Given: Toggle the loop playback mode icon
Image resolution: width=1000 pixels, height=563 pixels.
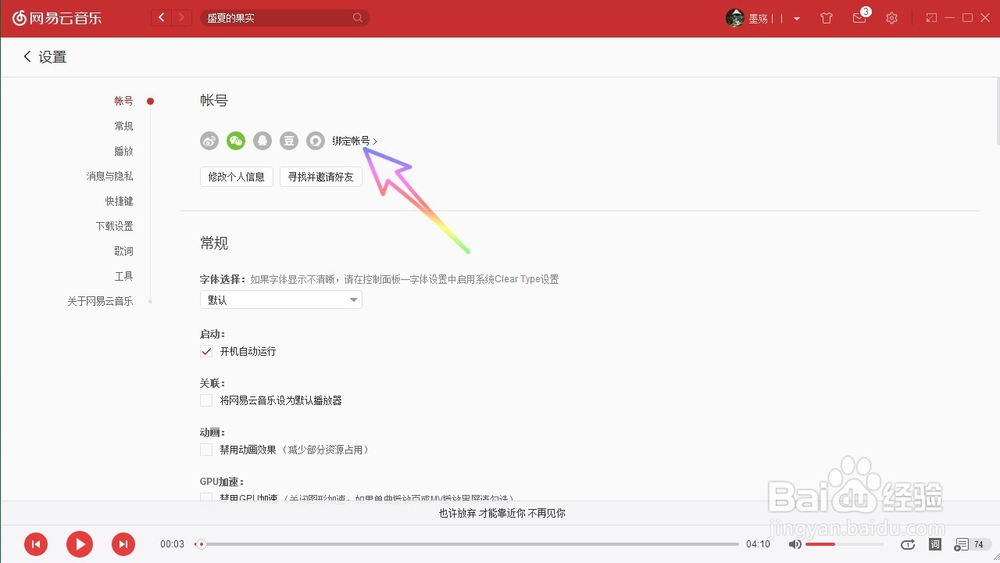Looking at the screenshot, I should tap(908, 544).
